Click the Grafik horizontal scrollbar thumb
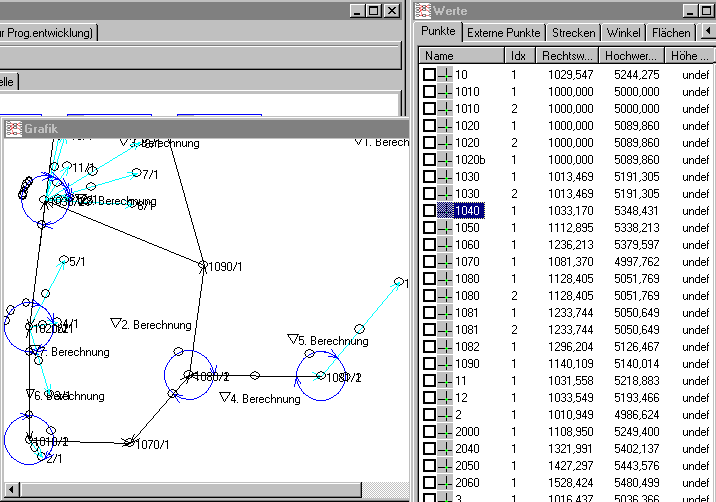Screen dimensions: 716x502 coord(190,490)
